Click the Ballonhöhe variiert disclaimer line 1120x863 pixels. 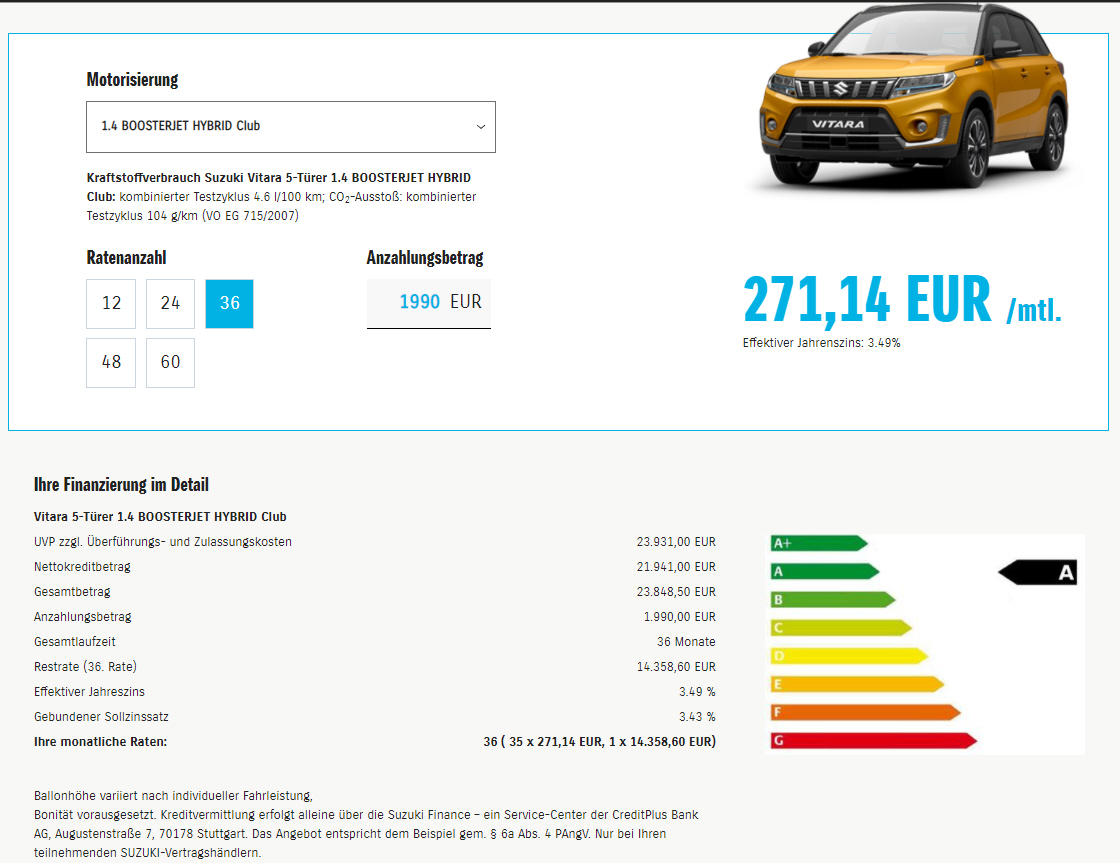(x=173, y=796)
